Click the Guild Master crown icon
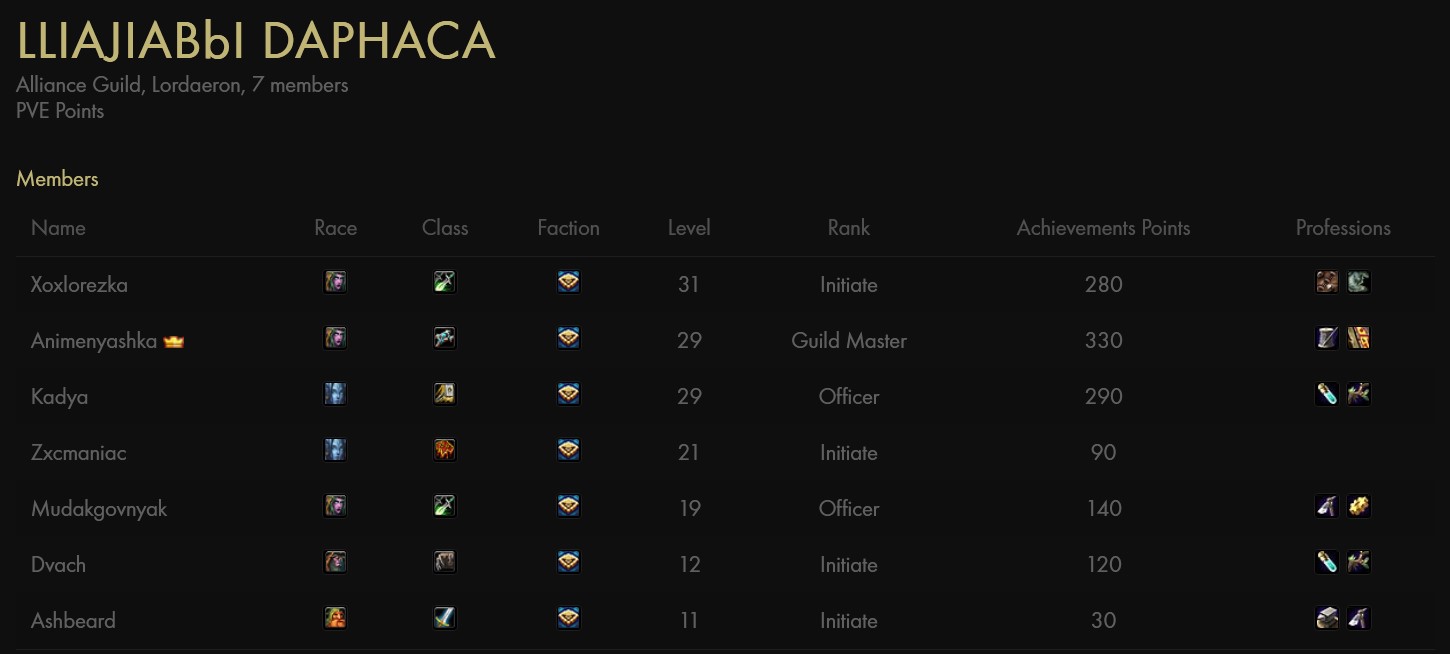1450x654 pixels. [174, 341]
